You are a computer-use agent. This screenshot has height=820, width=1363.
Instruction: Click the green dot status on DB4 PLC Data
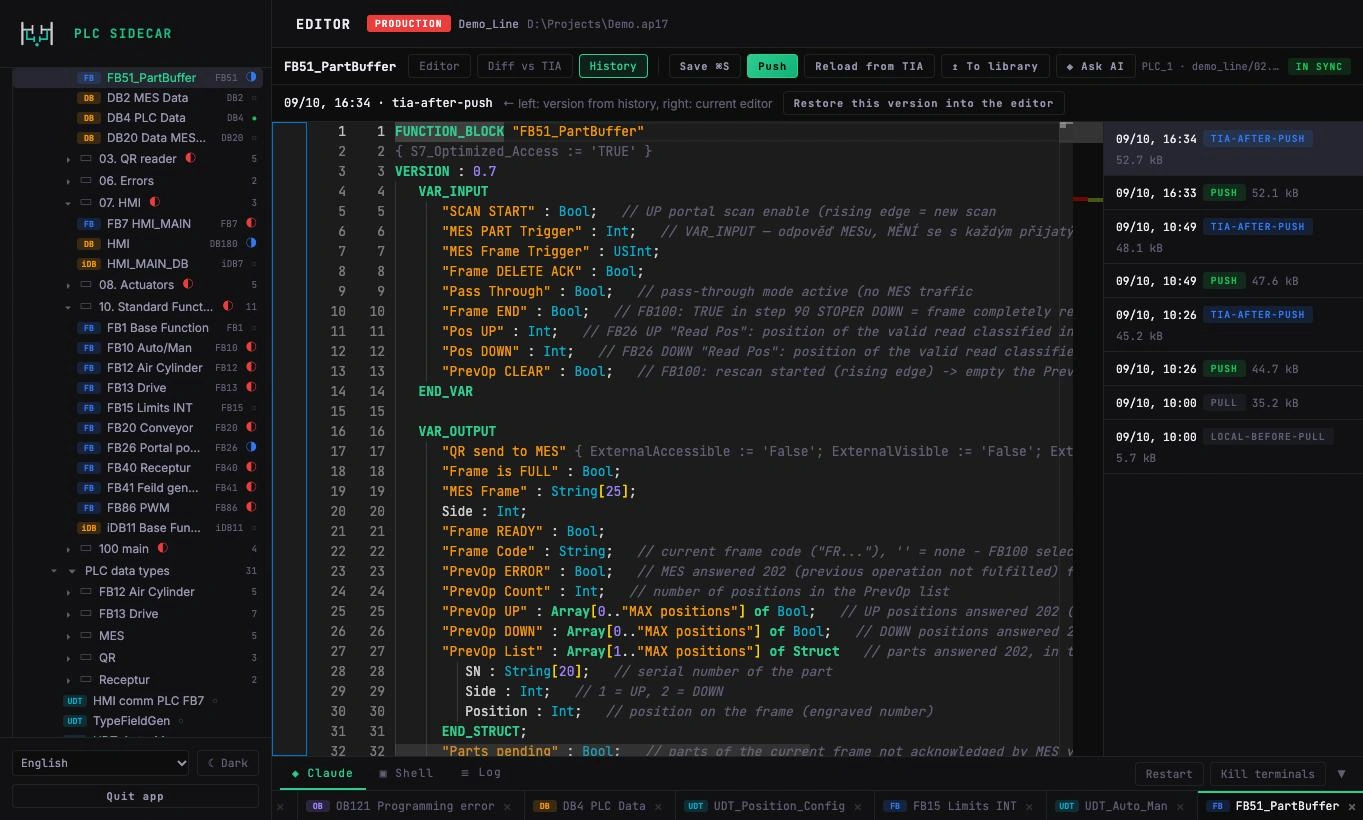pyautogui.click(x=254, y=118)
